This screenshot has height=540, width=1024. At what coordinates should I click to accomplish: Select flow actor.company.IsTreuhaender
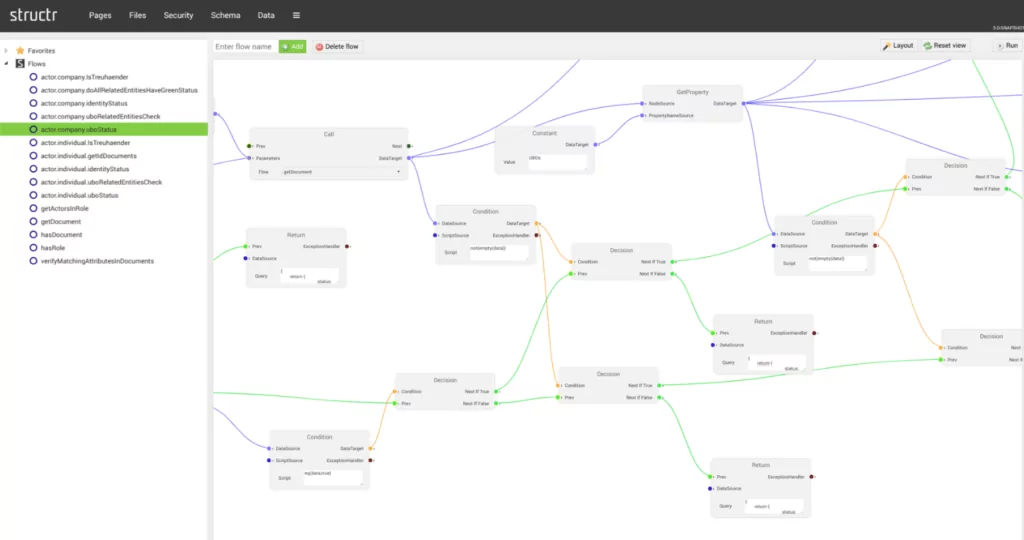tap(84, 77)
